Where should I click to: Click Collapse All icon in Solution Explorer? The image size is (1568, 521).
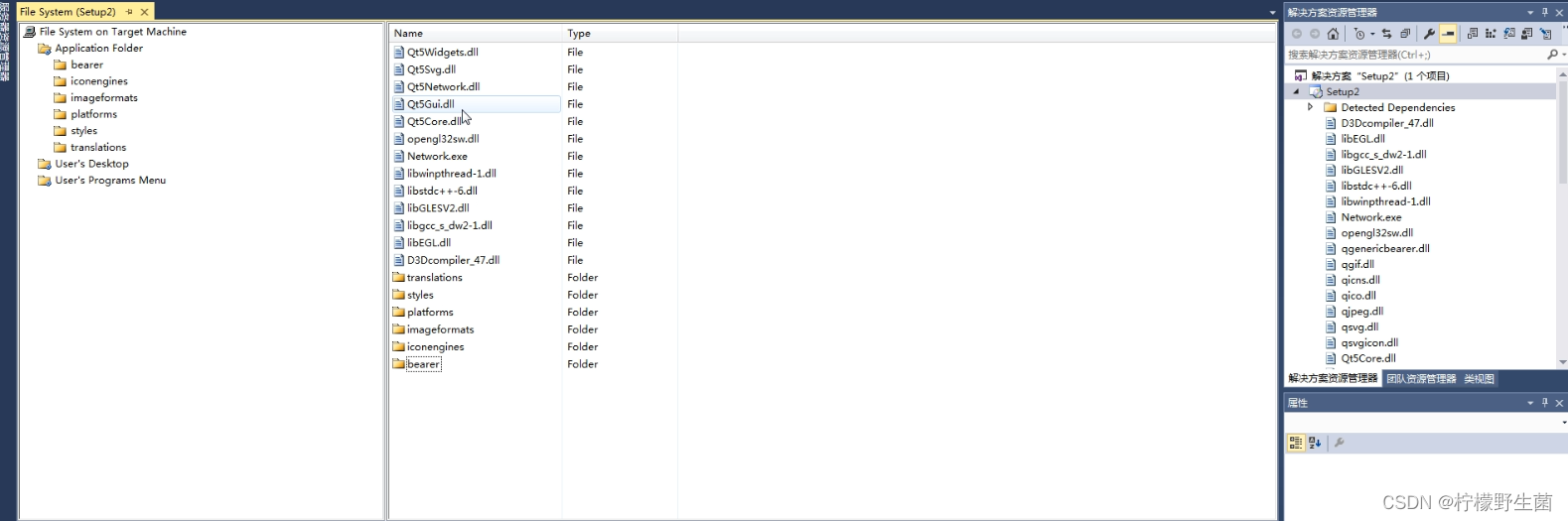[1405, 34]
